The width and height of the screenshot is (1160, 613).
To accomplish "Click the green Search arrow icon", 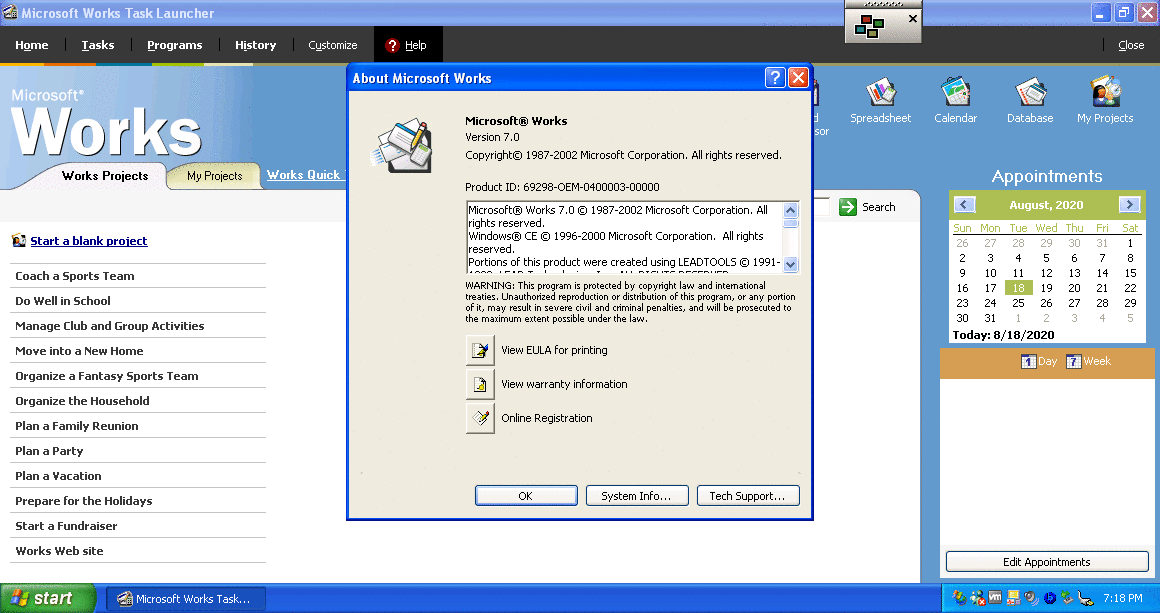I will (x=848, y=207).
